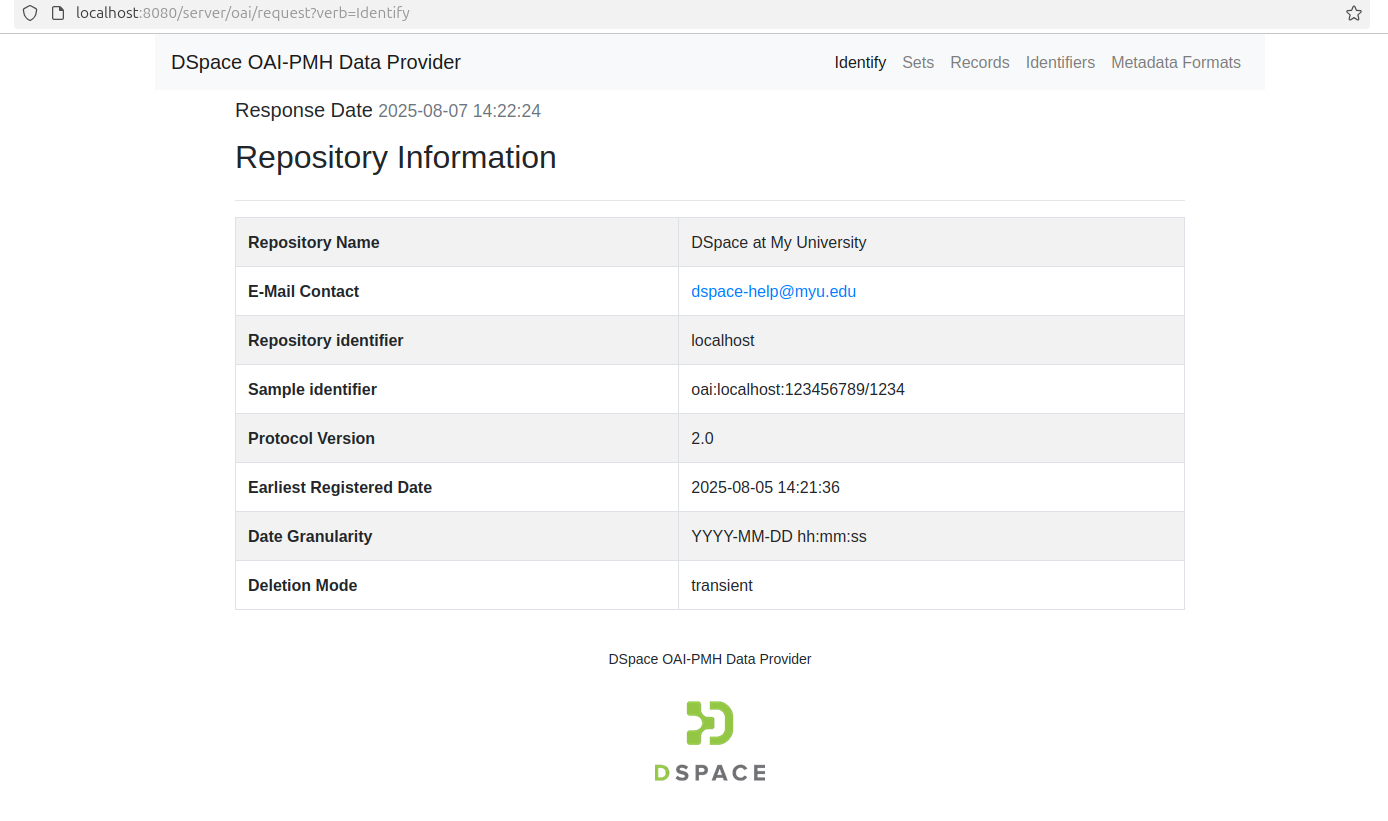Click the Protocol Version value 2.0
The height and width of the screenshot is (821, 1388).
(x=702, y=438)
